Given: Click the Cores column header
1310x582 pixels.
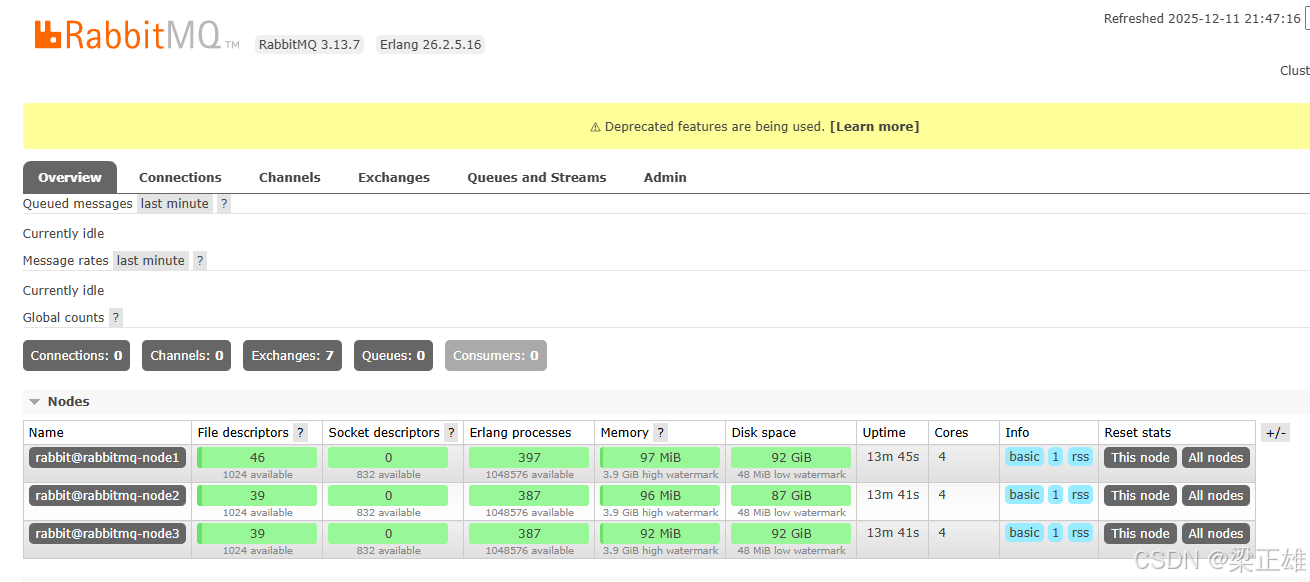Looking at the screenshot, I should point(951,433).
